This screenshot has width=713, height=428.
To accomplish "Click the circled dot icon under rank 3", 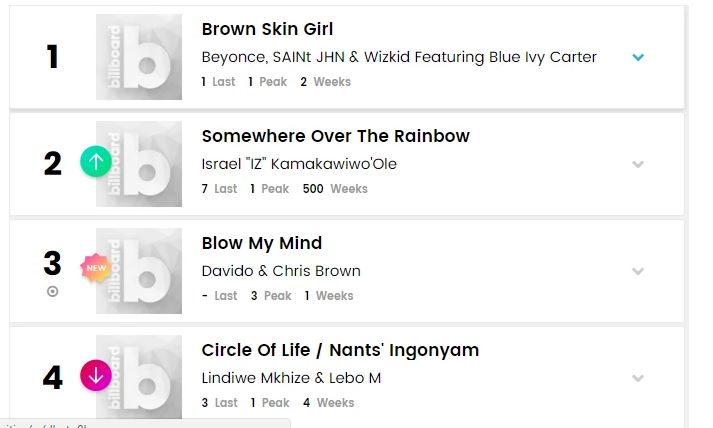I will tap(53, 292).
